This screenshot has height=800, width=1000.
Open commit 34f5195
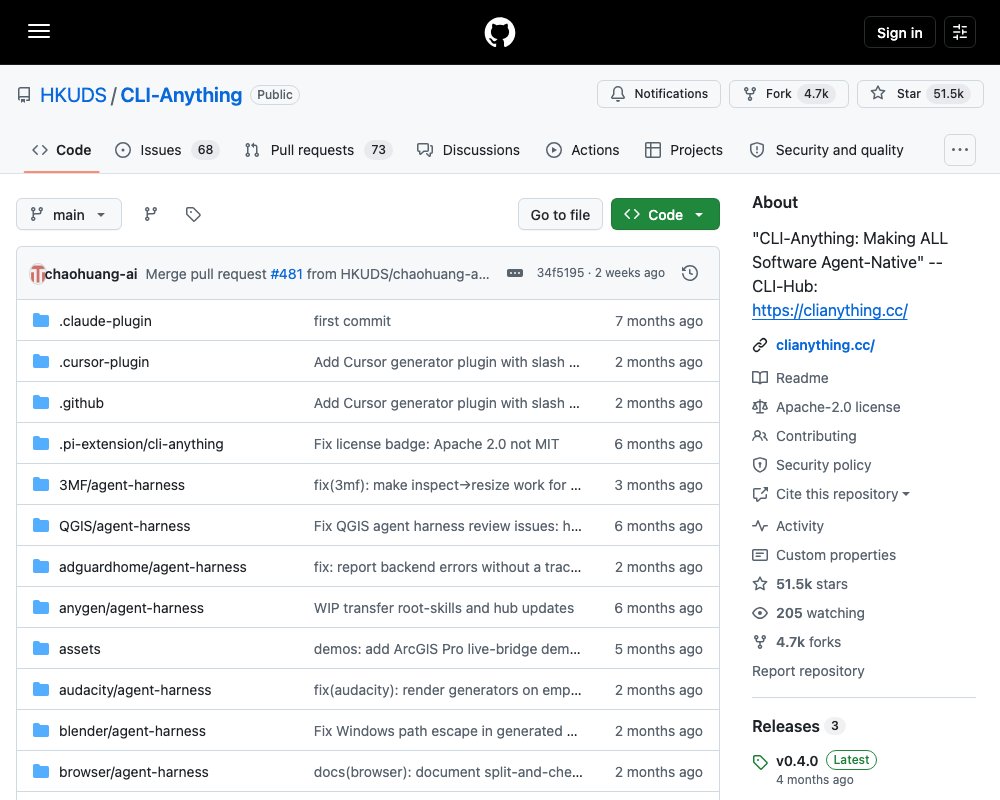click(x=560, y=272)
